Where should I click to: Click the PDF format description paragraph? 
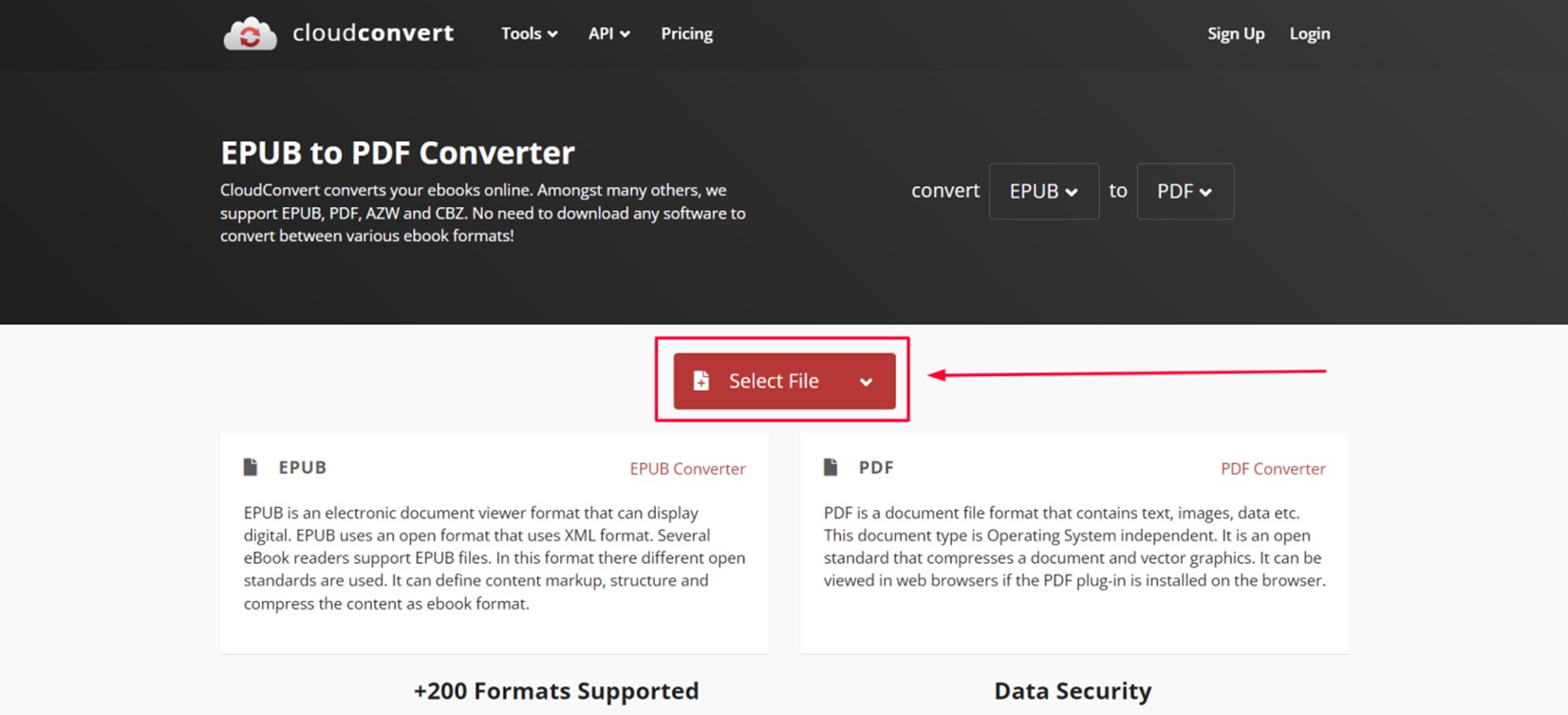[1074, 547]
